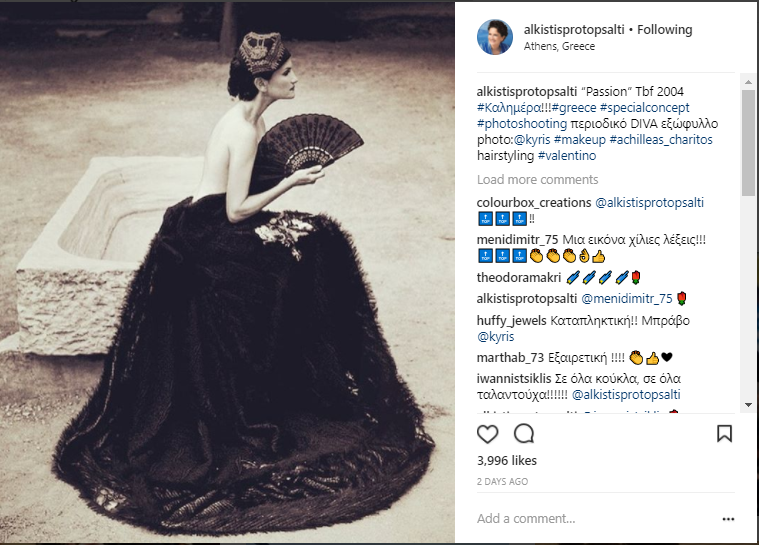This screenshot has height=545, width=759.
Task: Expand Load more comments
Action: 537,180
